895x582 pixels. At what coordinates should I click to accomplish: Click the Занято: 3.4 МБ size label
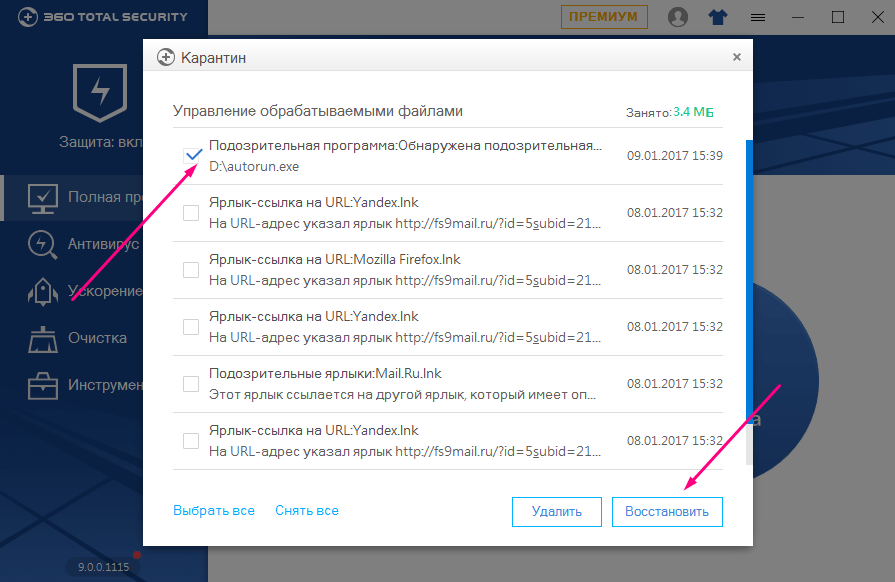pos(670,112)
